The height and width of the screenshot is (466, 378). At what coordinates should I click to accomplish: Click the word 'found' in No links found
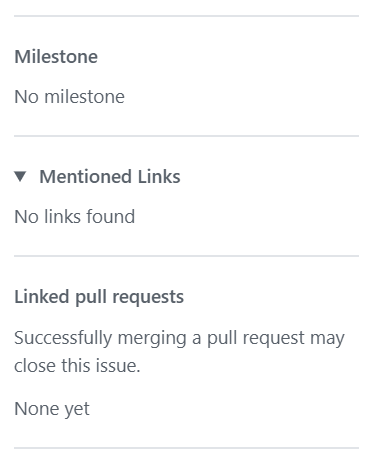pyautogui.click(x=111, y=217)
